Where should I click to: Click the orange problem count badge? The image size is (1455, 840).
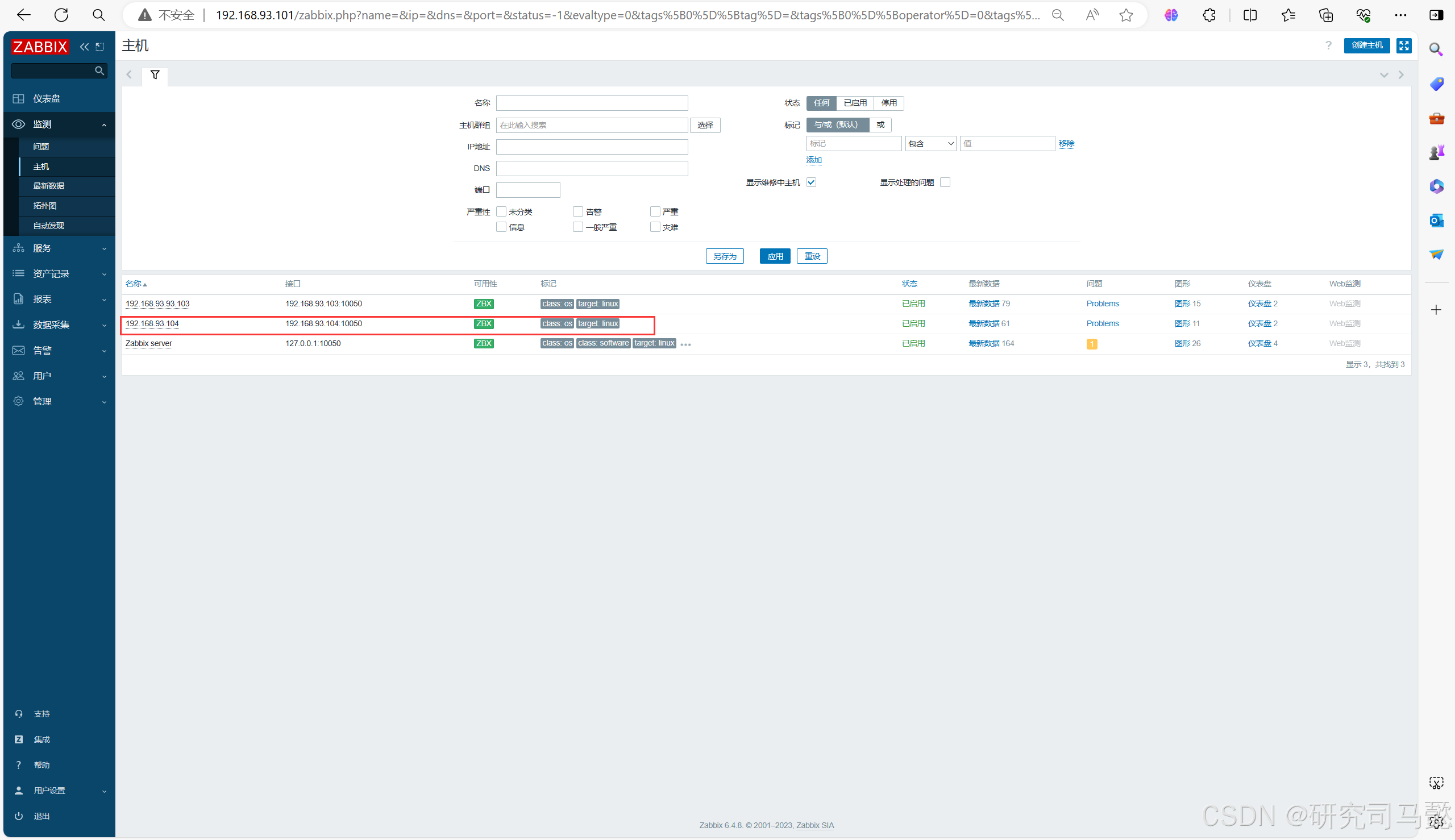[x=1092, y=344]
